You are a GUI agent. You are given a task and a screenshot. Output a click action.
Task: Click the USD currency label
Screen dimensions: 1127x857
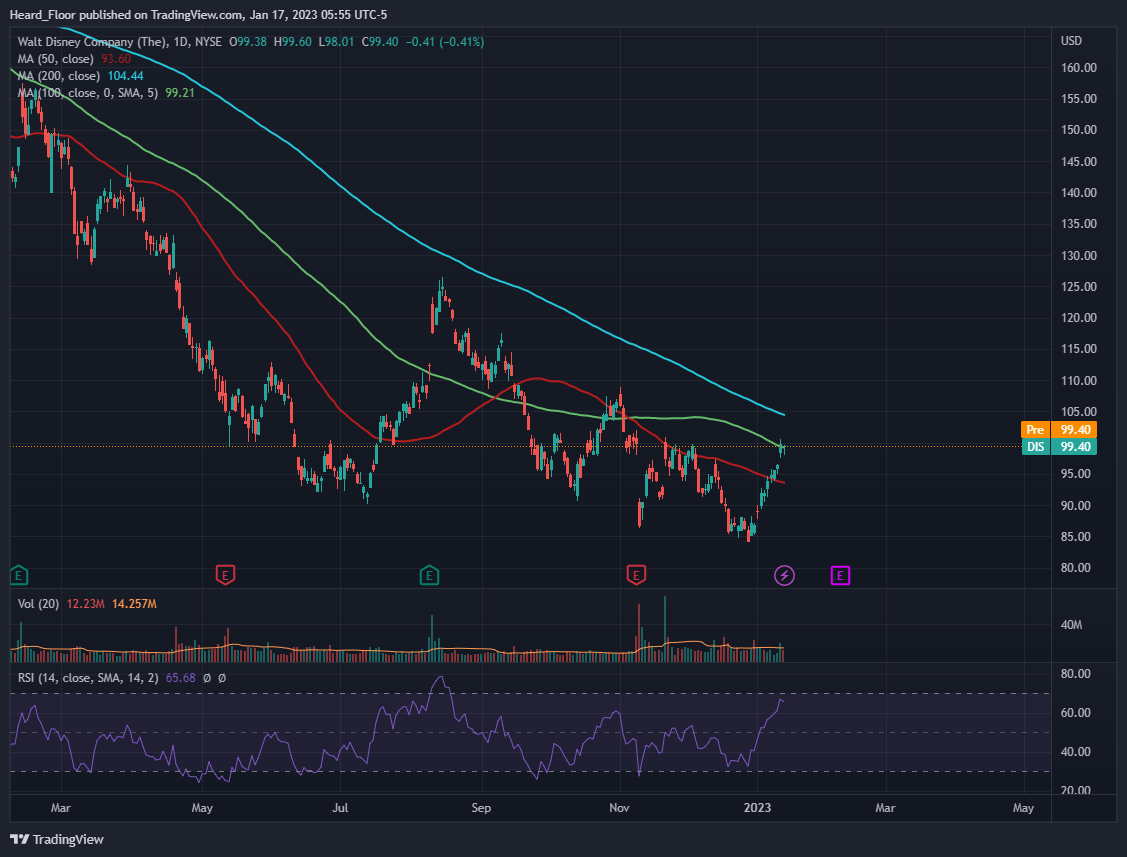click(x=1071, y=41)
